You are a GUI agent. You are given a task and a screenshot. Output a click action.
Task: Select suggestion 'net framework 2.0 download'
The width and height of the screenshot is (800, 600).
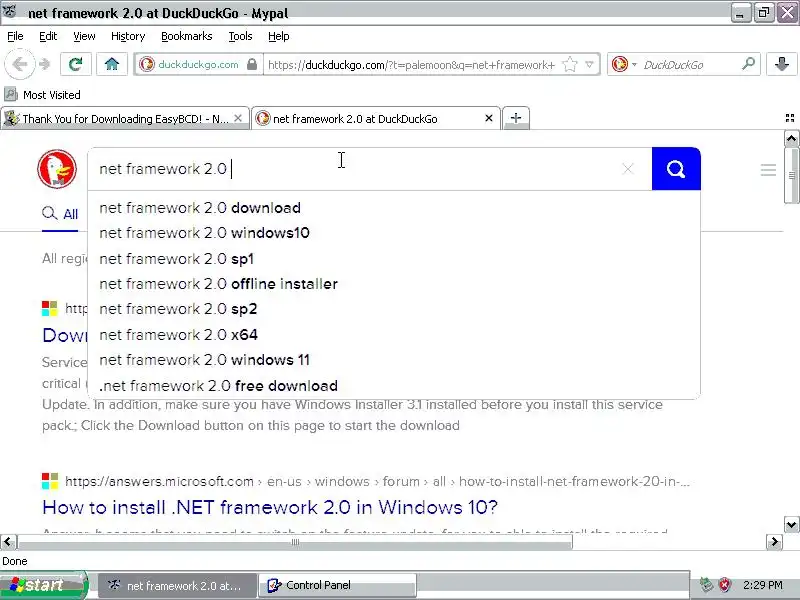(x=394, y=208)
